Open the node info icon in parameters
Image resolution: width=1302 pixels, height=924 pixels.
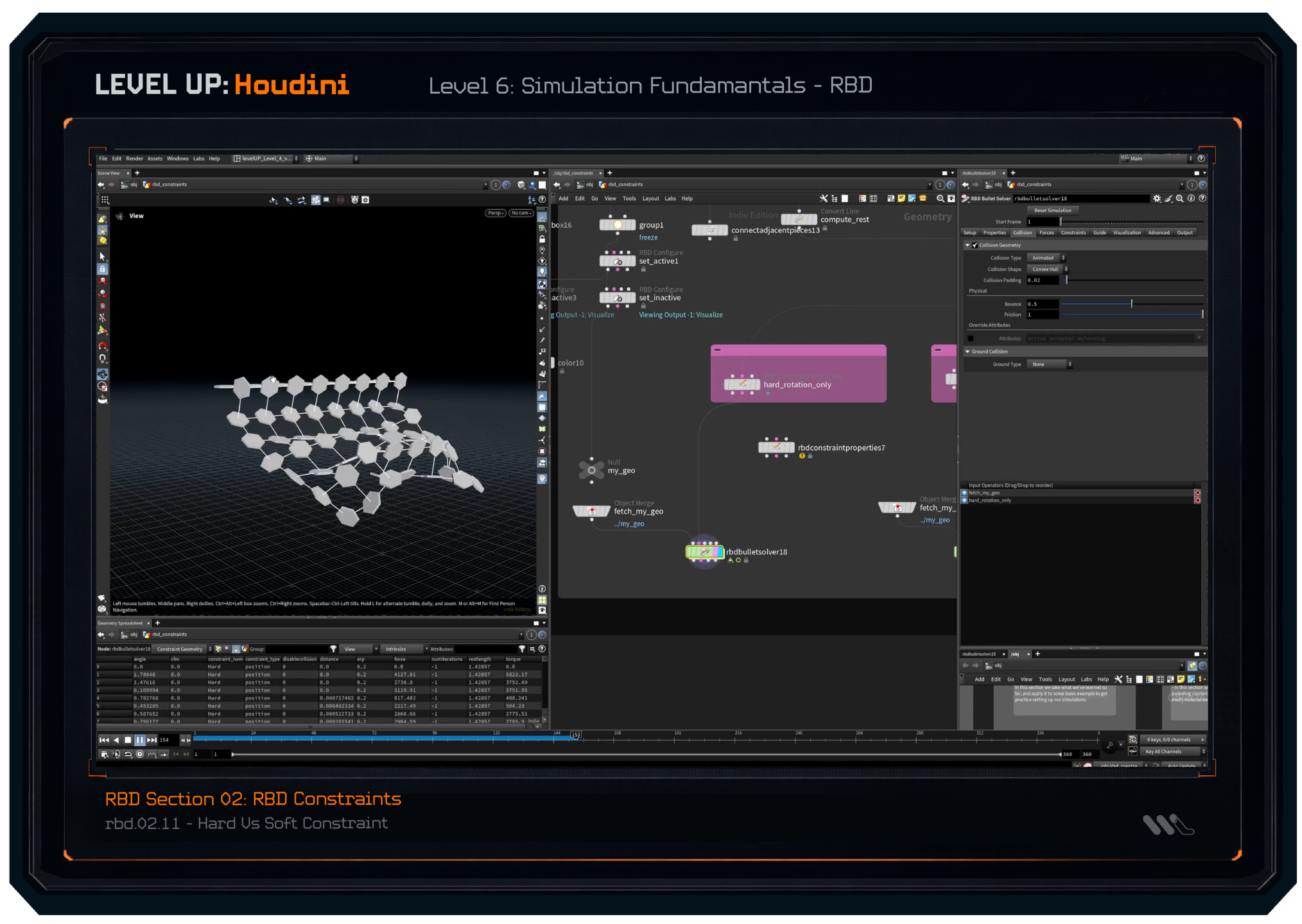click(1192, 199)
